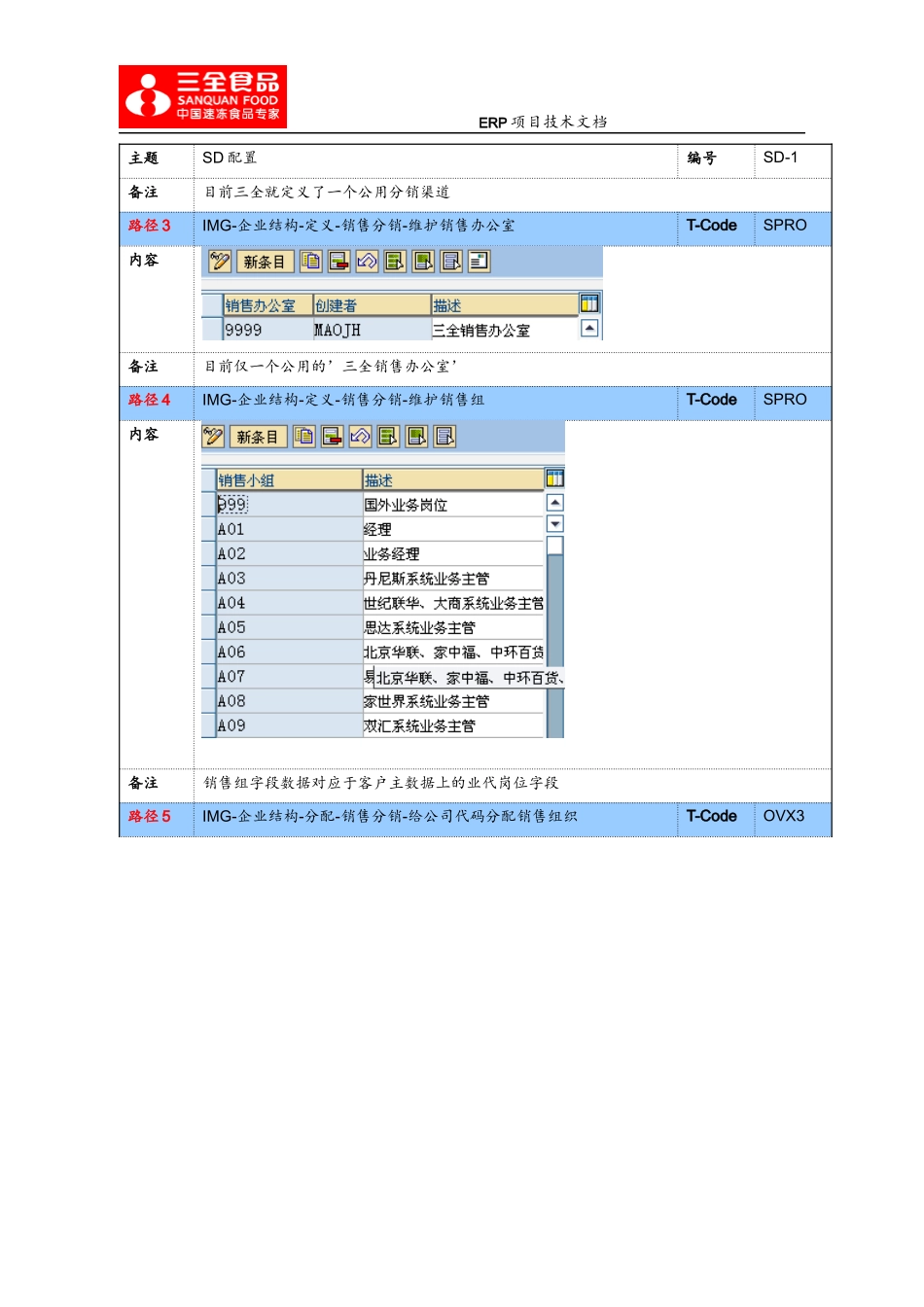
Task: Click 新条目 button above the 销售小组 table
Action: (258, 437)
